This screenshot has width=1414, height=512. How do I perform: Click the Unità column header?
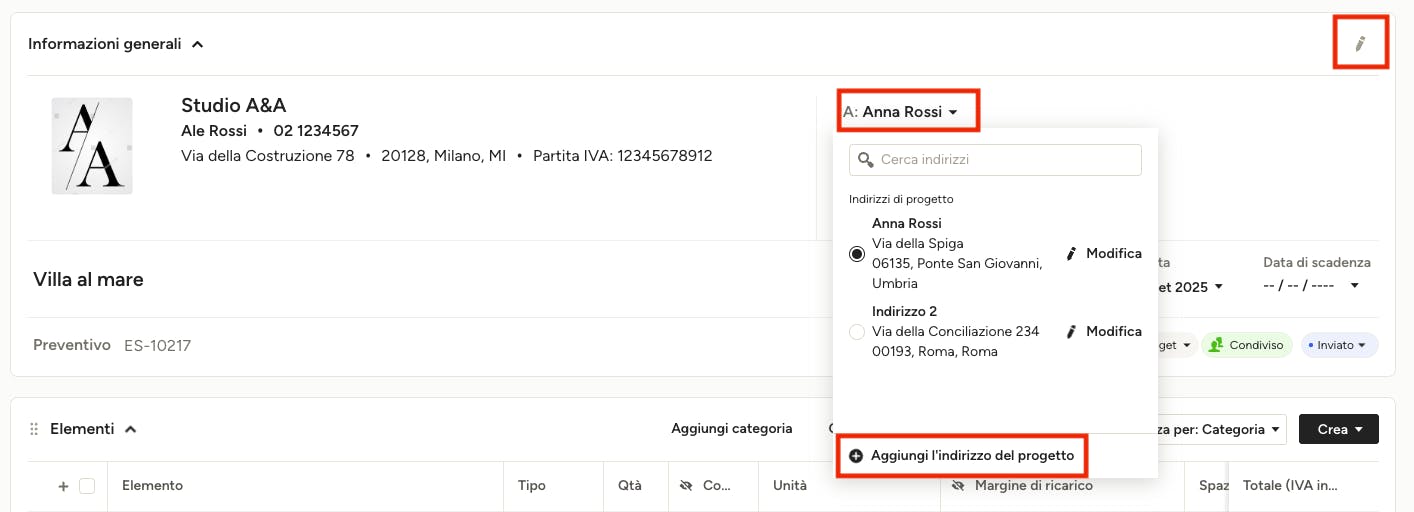point(790,486)
